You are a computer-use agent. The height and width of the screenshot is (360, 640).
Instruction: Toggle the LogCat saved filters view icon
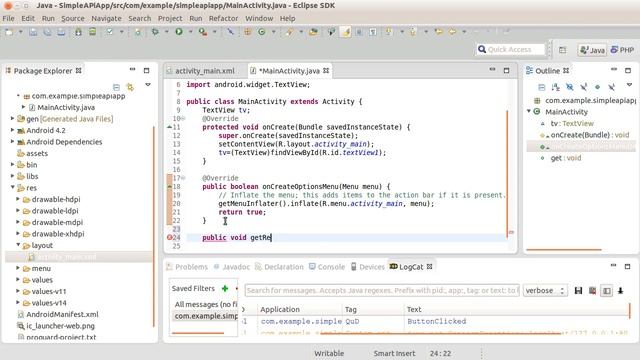pos(607,291)
